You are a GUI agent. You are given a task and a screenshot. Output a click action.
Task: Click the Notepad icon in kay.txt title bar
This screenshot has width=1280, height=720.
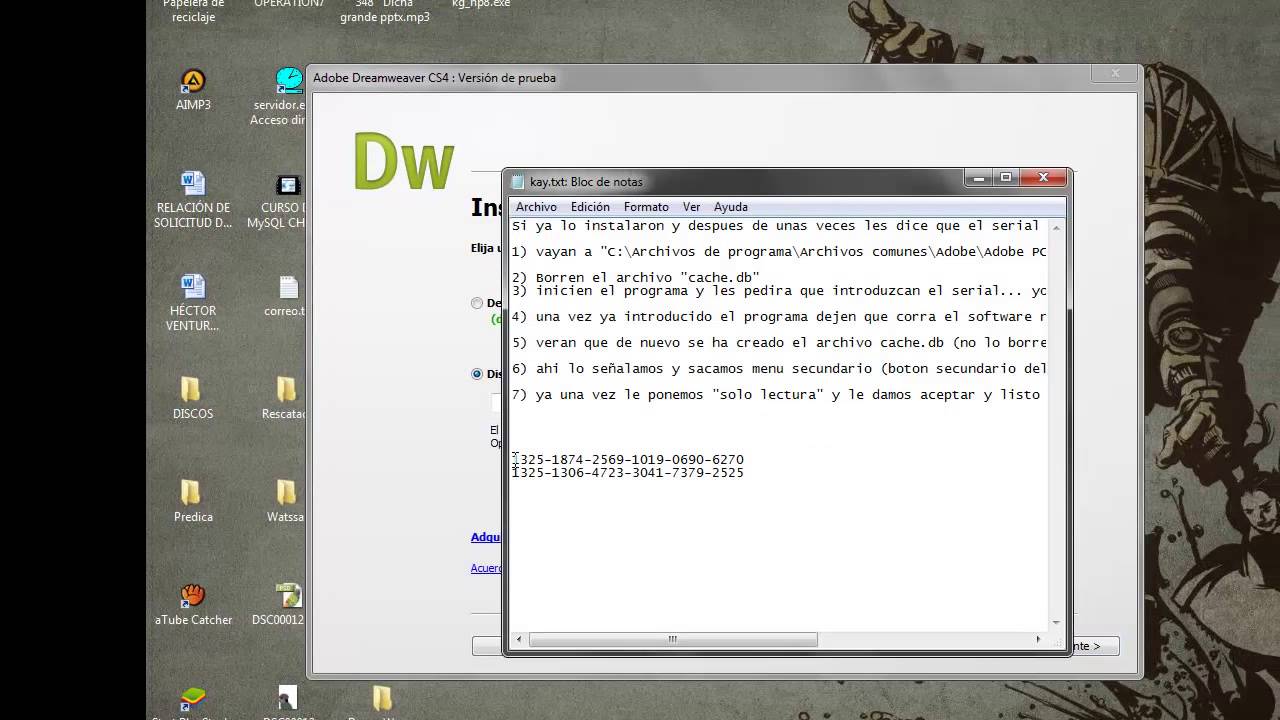[x=518, y=182]
